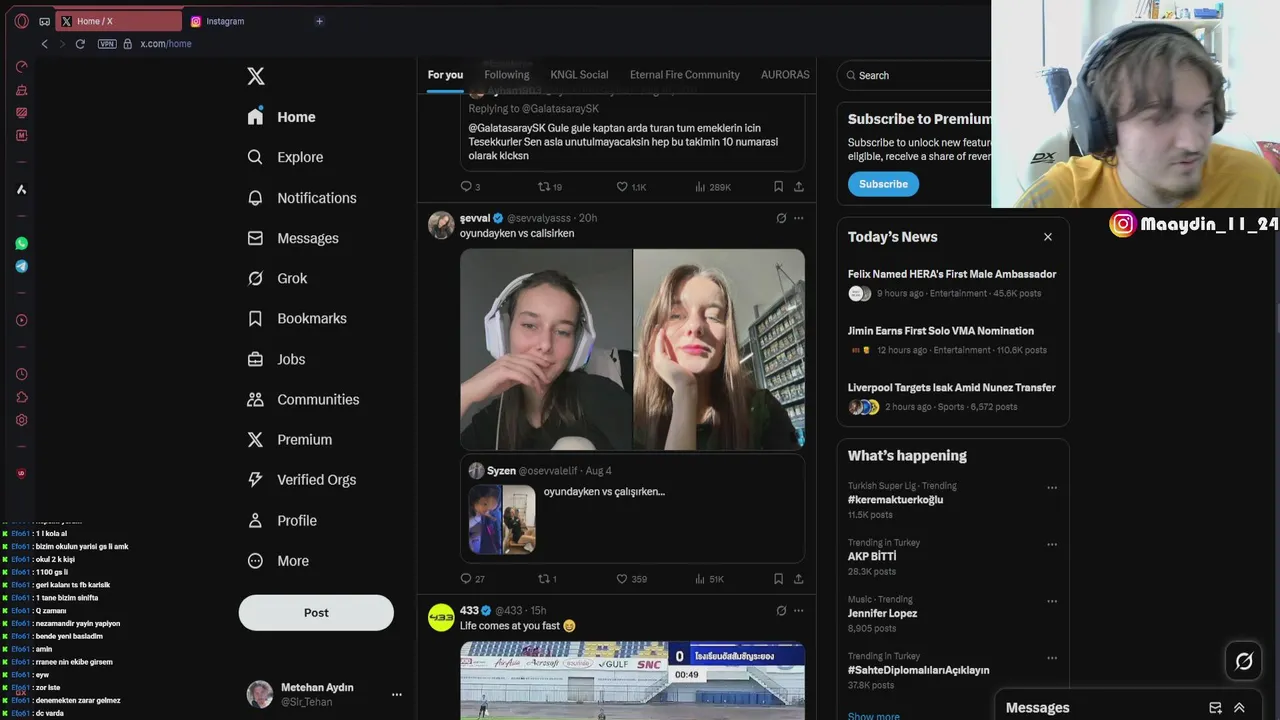1280x720 pixels.
Task: Open Grok icon on the 433 post
Action: point(781,610)
